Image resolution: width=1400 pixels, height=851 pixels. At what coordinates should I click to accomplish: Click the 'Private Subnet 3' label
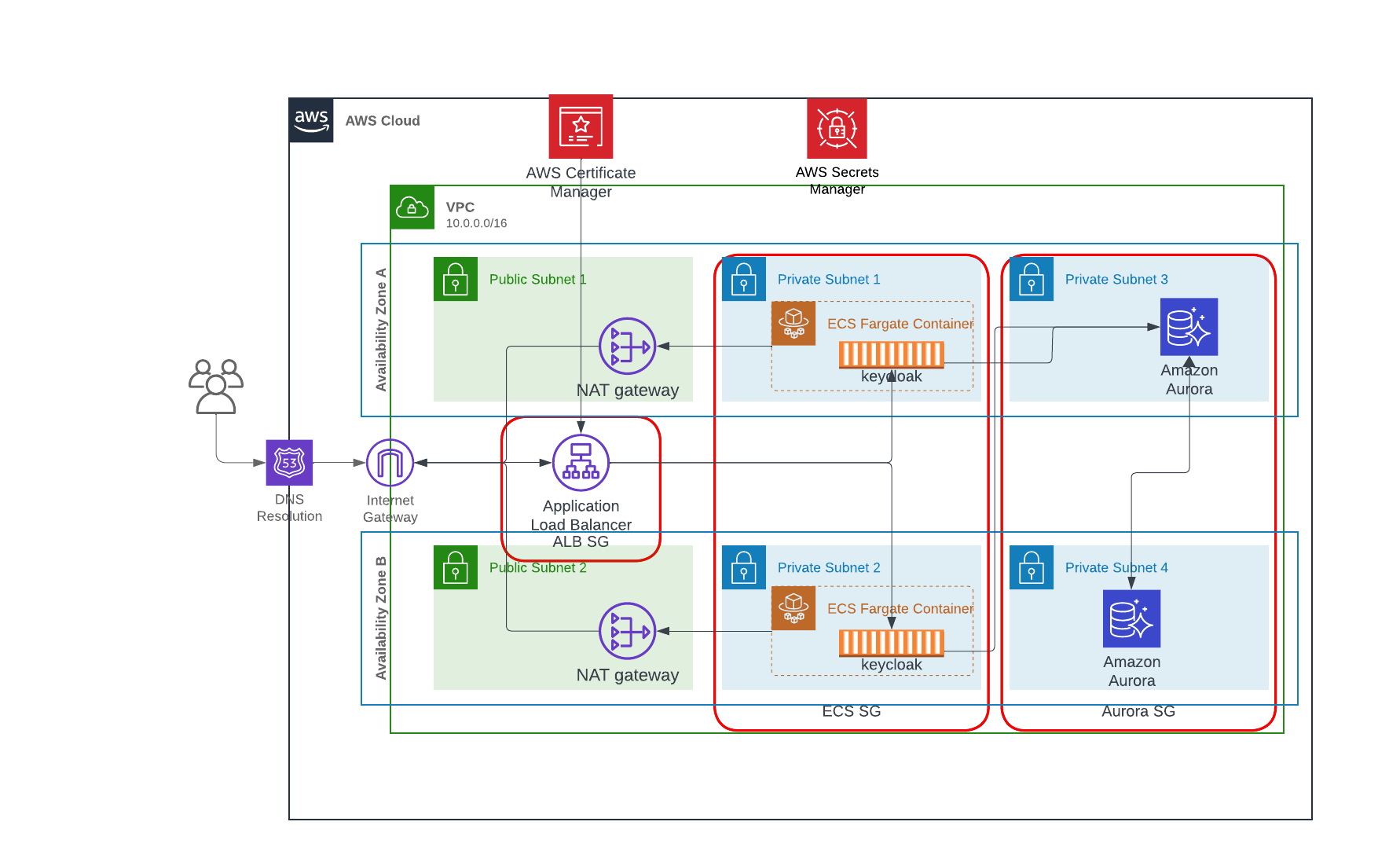click(1116, 280)
